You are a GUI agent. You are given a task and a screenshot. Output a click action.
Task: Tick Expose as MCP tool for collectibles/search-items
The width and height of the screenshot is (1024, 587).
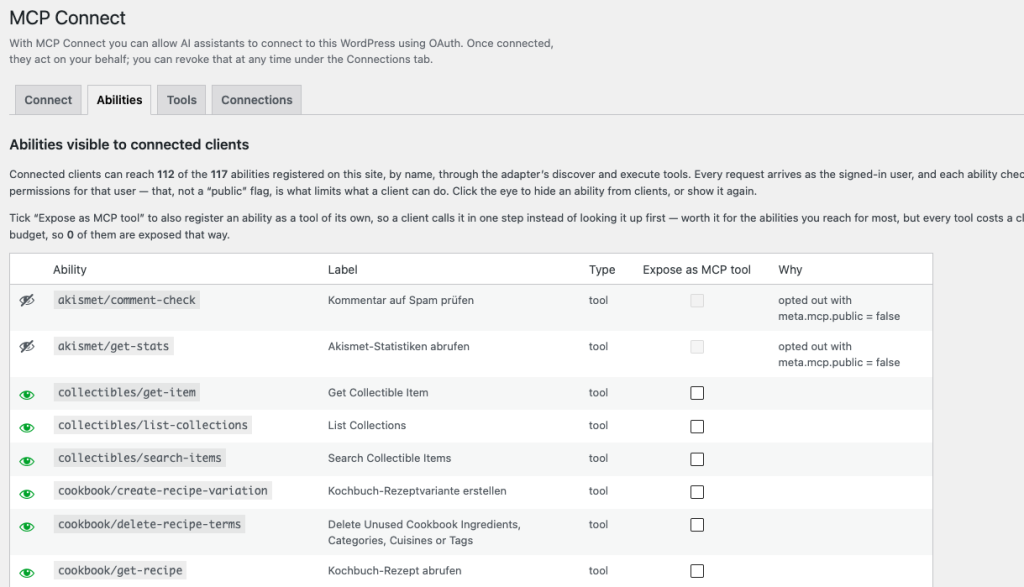697,459
